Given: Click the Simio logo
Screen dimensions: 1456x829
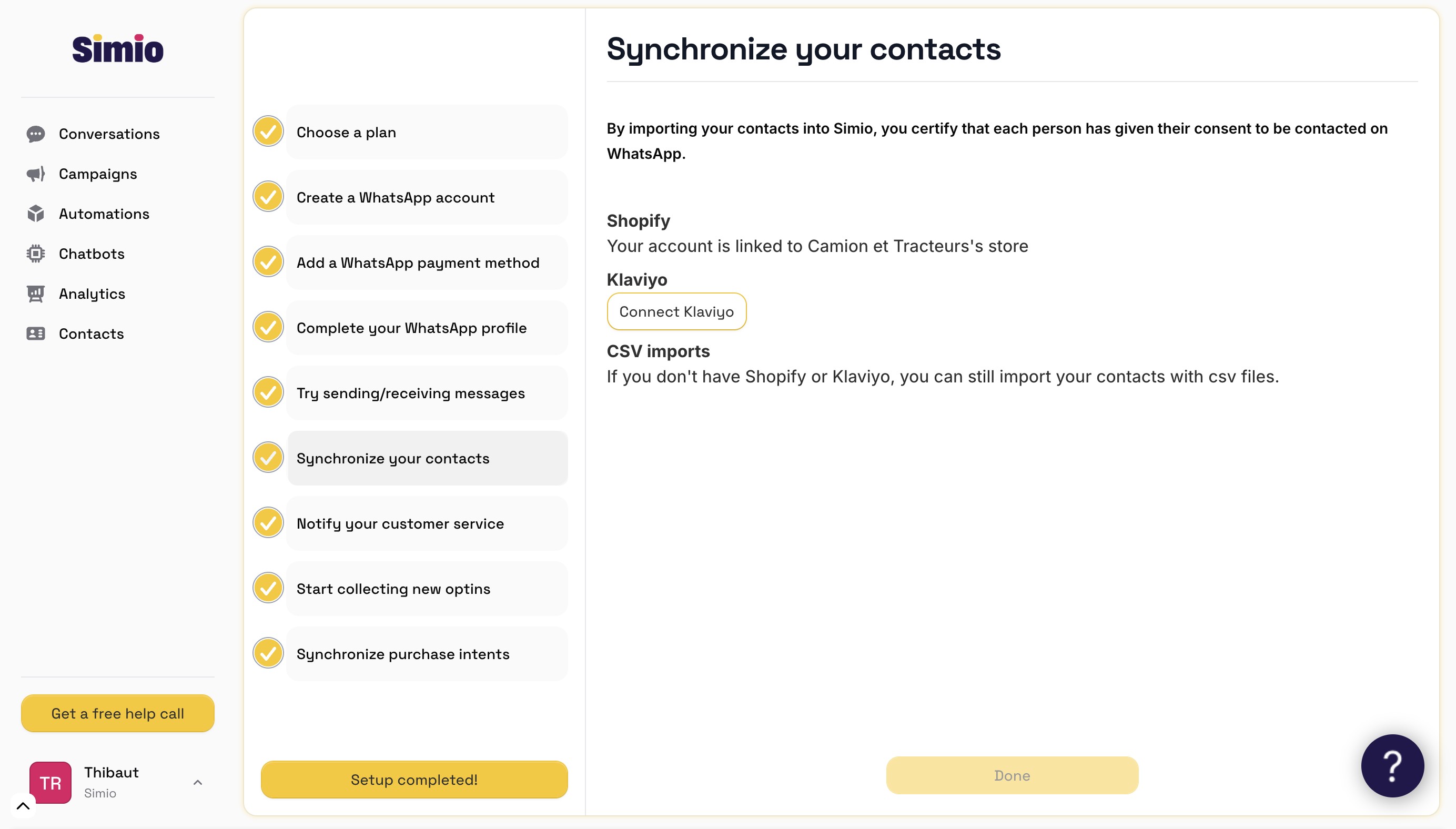Looking at the screenshot, I should click(118, 49).
